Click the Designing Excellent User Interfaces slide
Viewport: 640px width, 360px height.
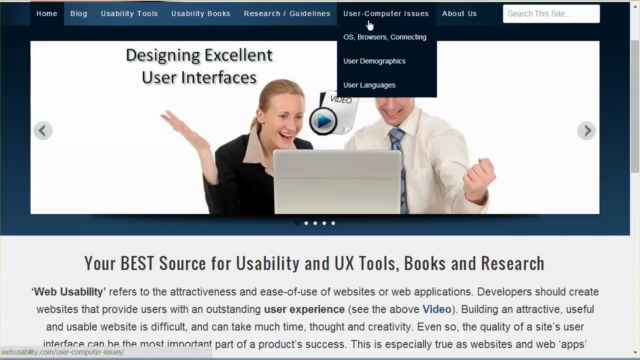(x=315, y=127)
